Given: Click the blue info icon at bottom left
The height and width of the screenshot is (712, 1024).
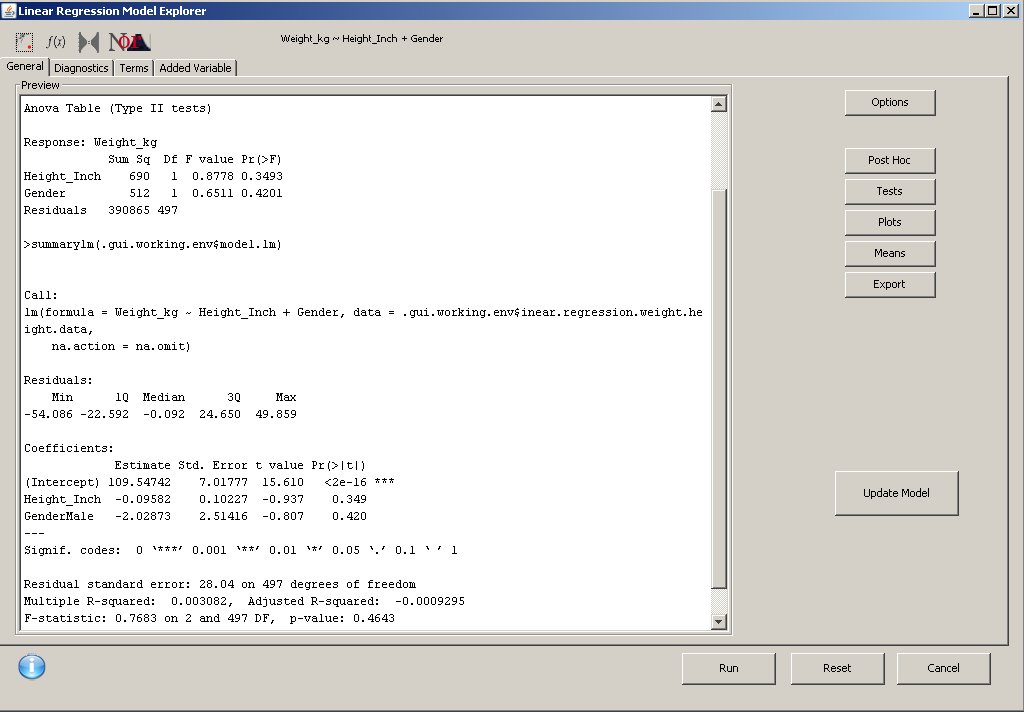Looking at the screenshot, I should tap(32, 667).
